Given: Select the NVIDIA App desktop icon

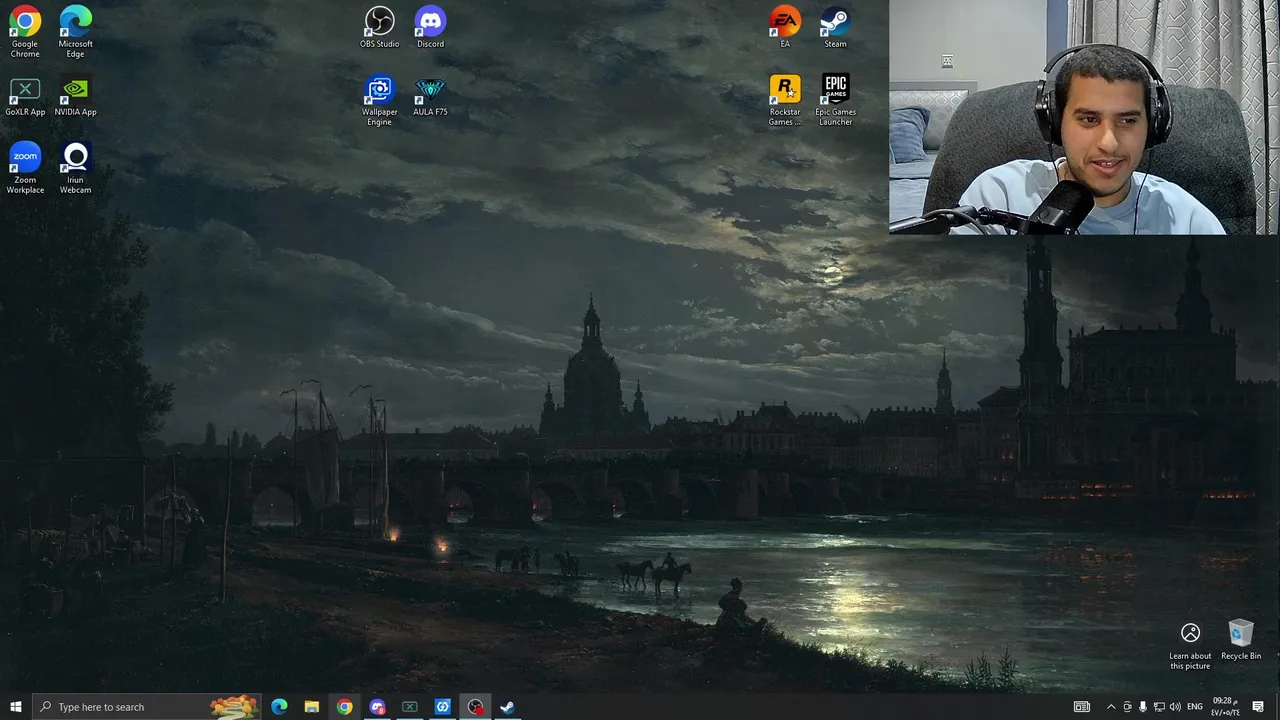Looking at the screenshot, I should tap(75, 98).
